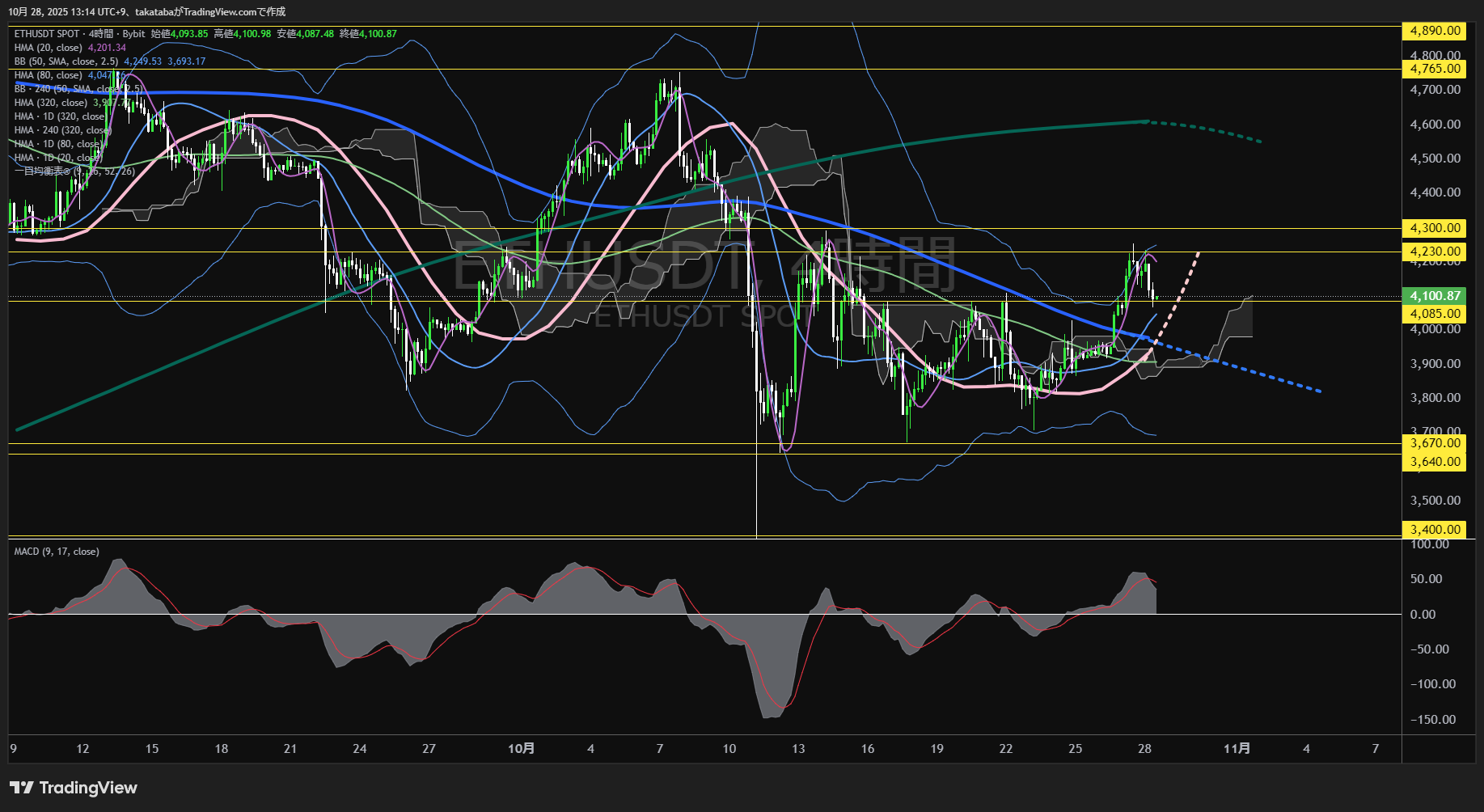This screenshot has width=1484, height=812.
Task: Select the 4,230.00 price level label
Action: coord(1435,252)
